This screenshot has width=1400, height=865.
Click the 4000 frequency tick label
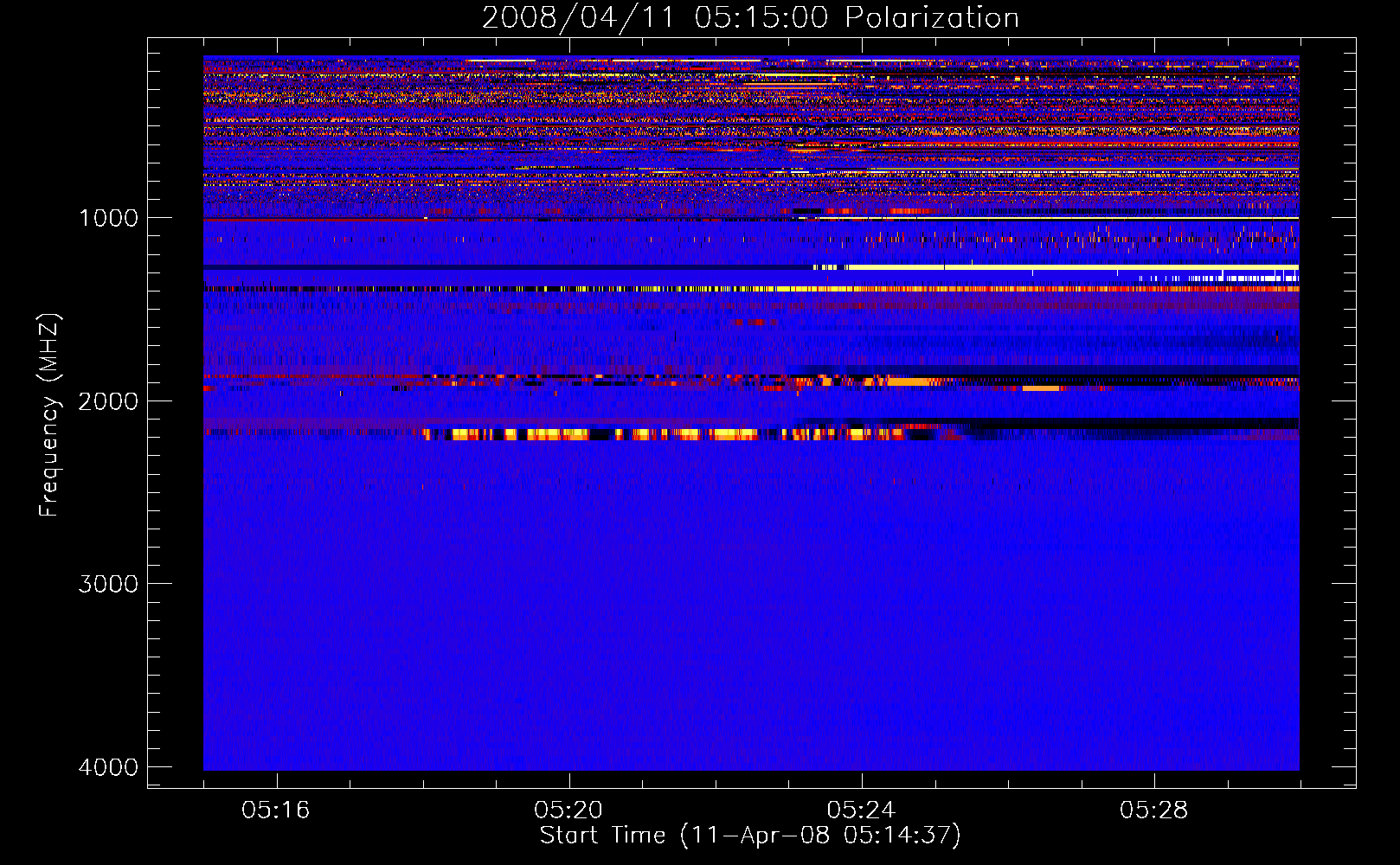108,767
